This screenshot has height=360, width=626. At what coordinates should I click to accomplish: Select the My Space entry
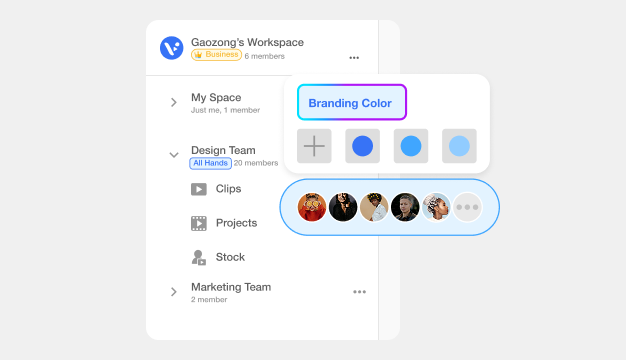point(216,97)
